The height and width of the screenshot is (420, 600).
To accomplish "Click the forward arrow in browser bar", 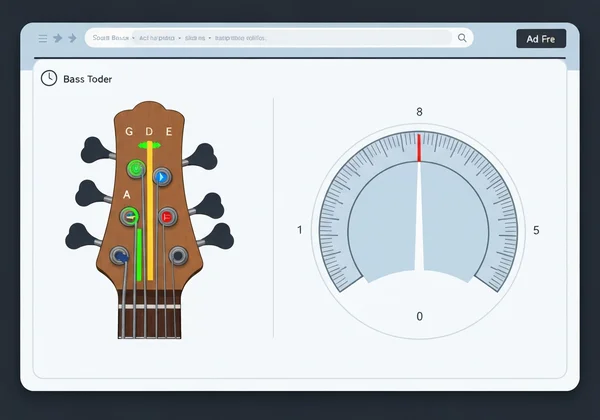I will (x=72, y=38).
